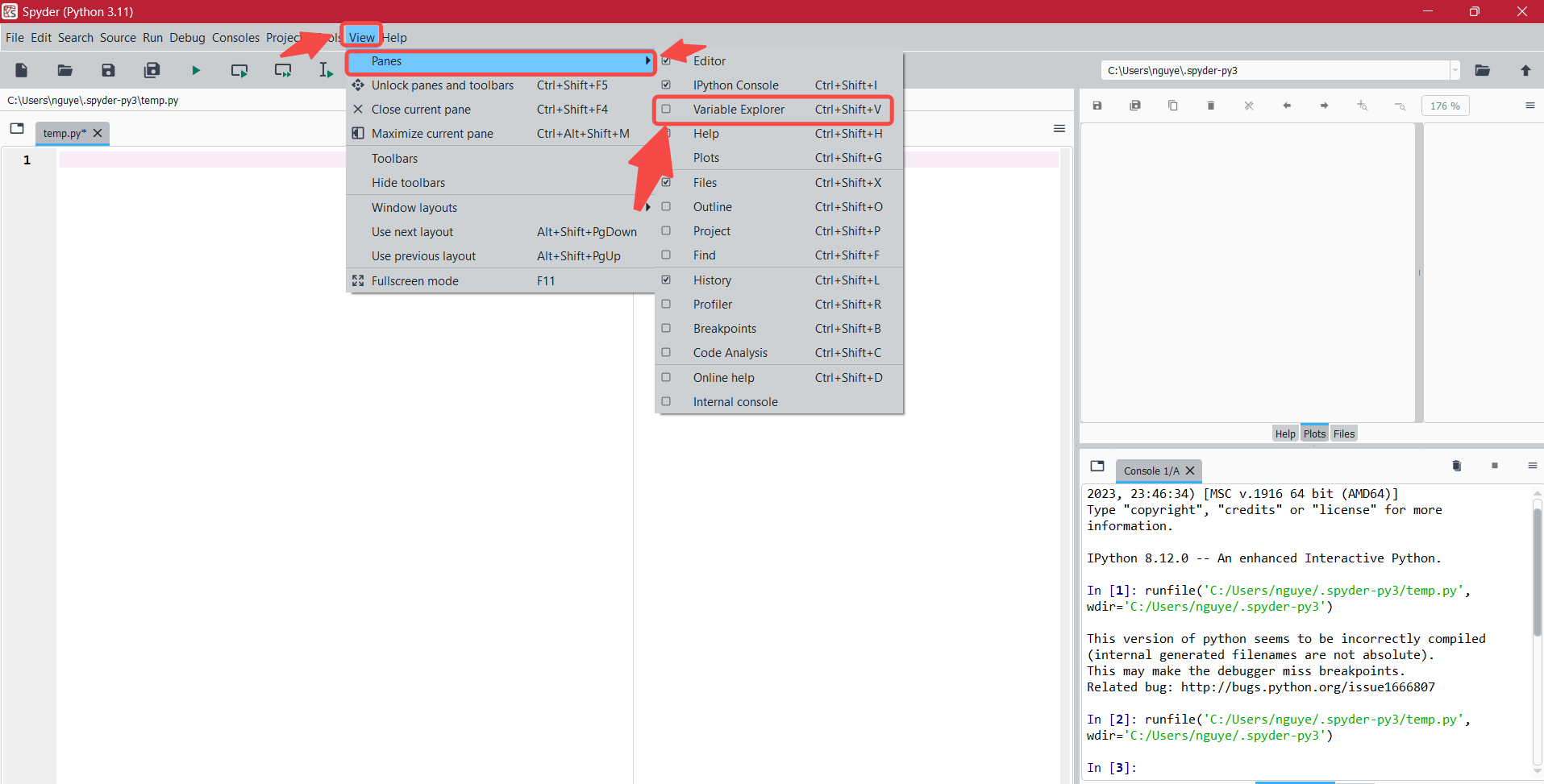
Task: Create a new file from the toolbar
Action: point(22,70)
